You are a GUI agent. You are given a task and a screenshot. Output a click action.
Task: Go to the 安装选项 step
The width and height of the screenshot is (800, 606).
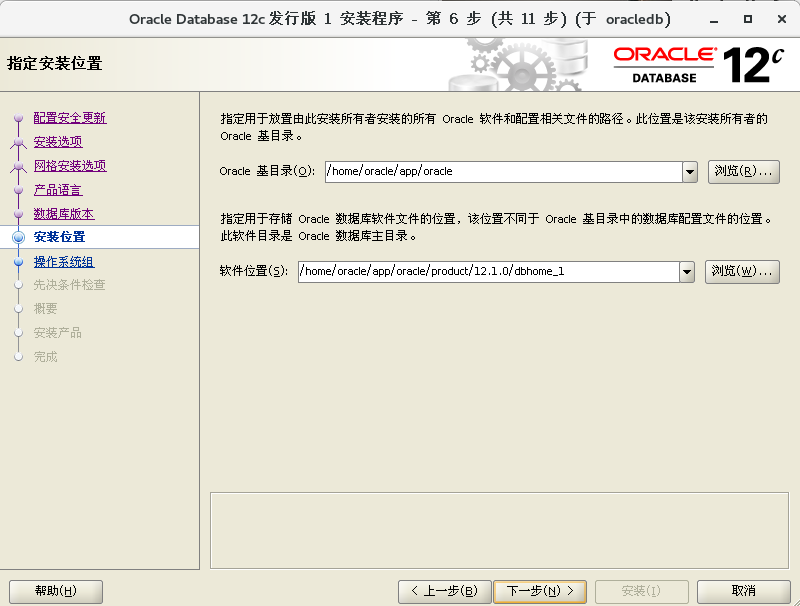[x=58, y=142]
